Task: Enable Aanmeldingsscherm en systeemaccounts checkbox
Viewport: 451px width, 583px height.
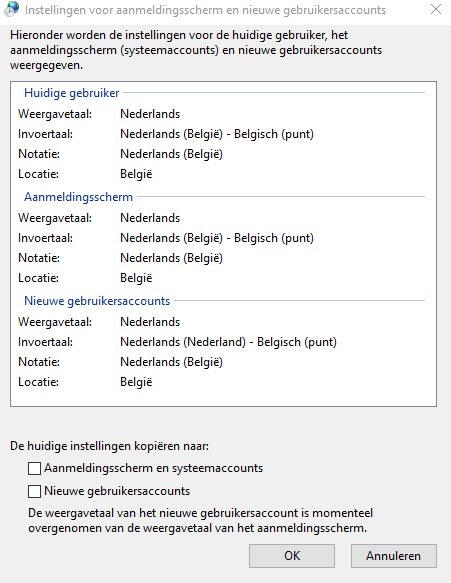Action: (x=34, y=468)
